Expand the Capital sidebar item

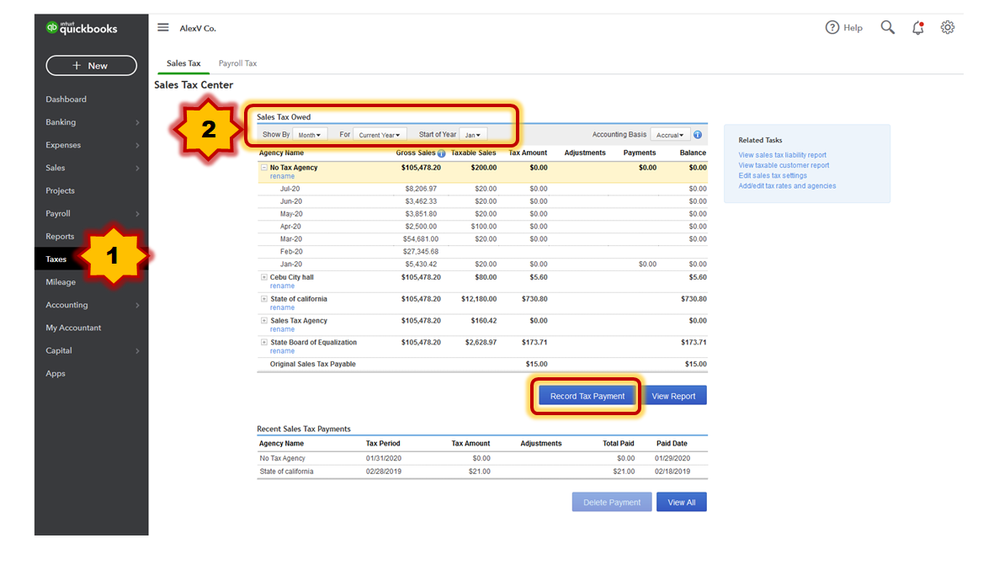[91, 351]
